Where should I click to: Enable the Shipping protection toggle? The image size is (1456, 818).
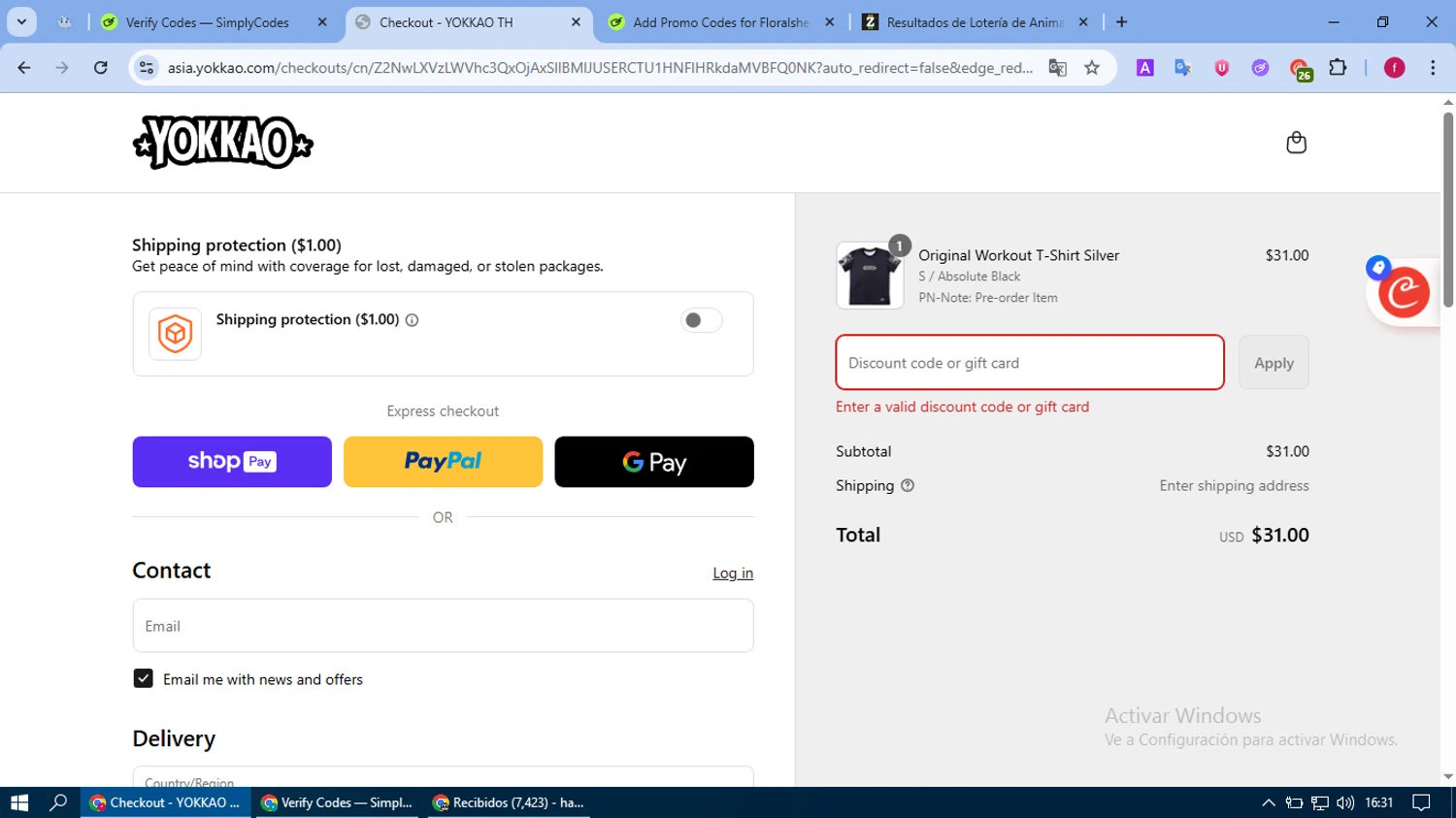701,320
